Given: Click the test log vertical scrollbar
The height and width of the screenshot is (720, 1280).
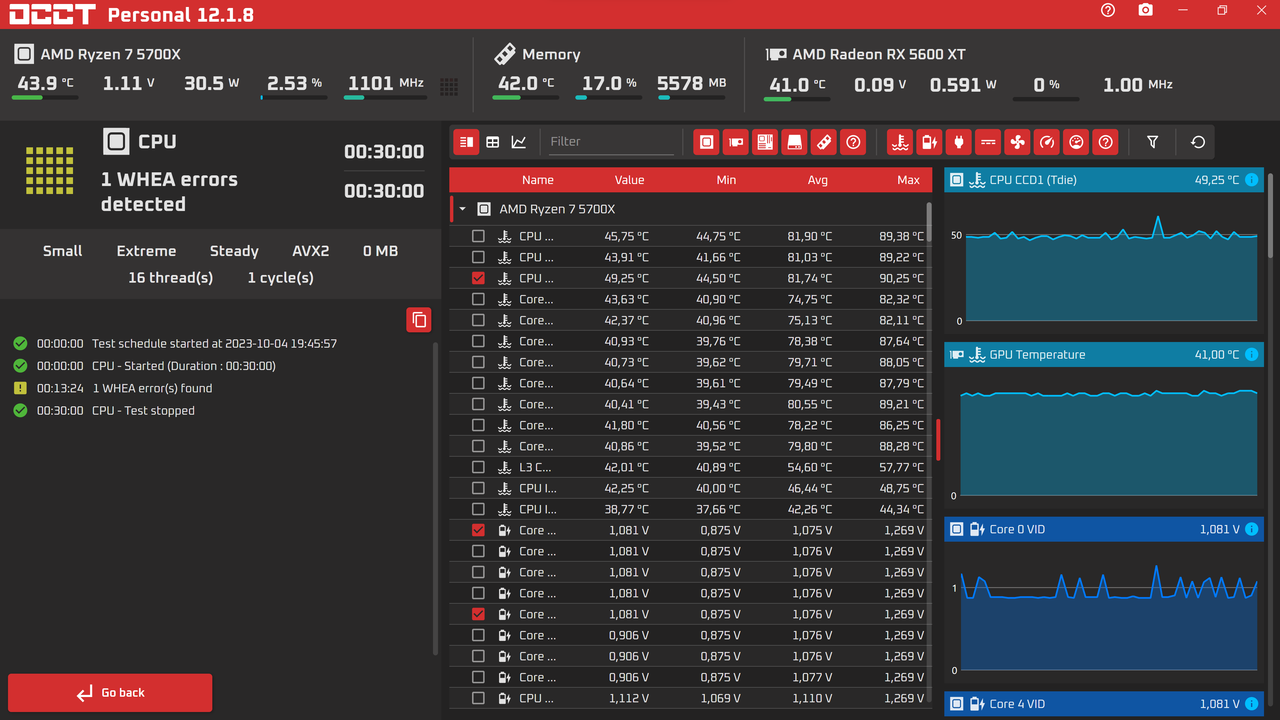Looking at the screenshot, I should [x=435, y=497].
